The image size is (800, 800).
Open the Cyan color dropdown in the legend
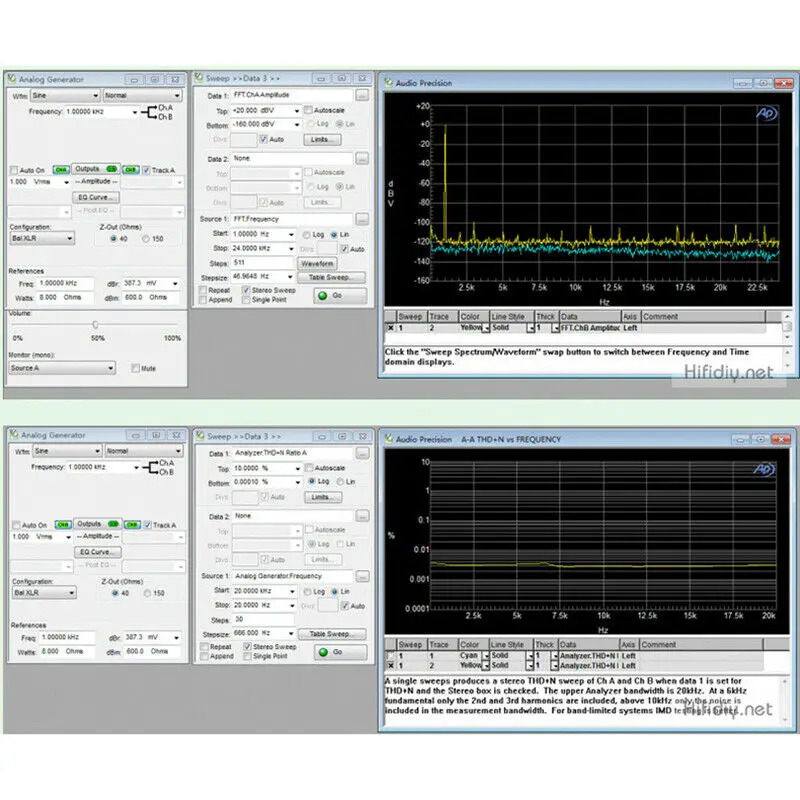coord(486,656)
